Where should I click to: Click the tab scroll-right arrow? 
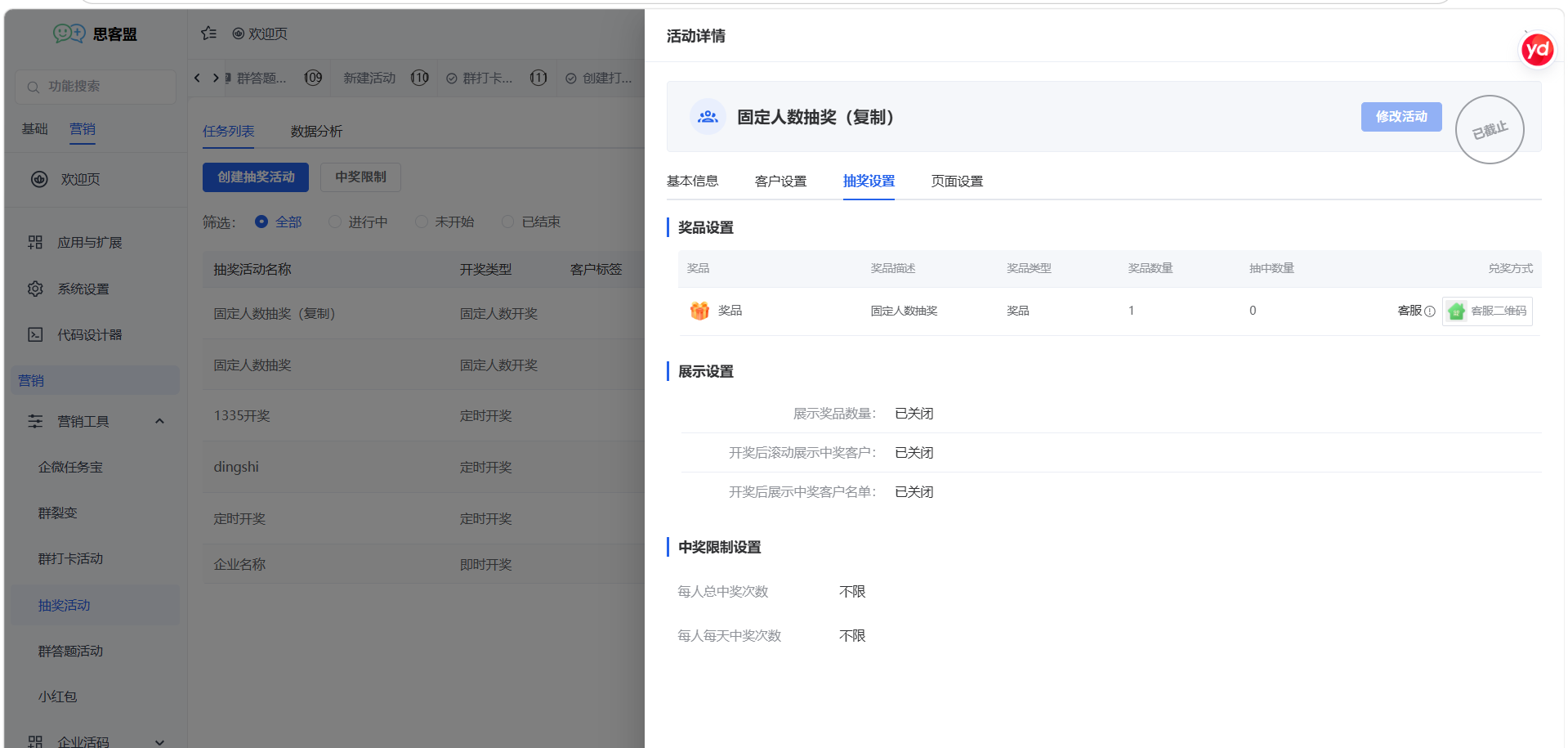216,78
